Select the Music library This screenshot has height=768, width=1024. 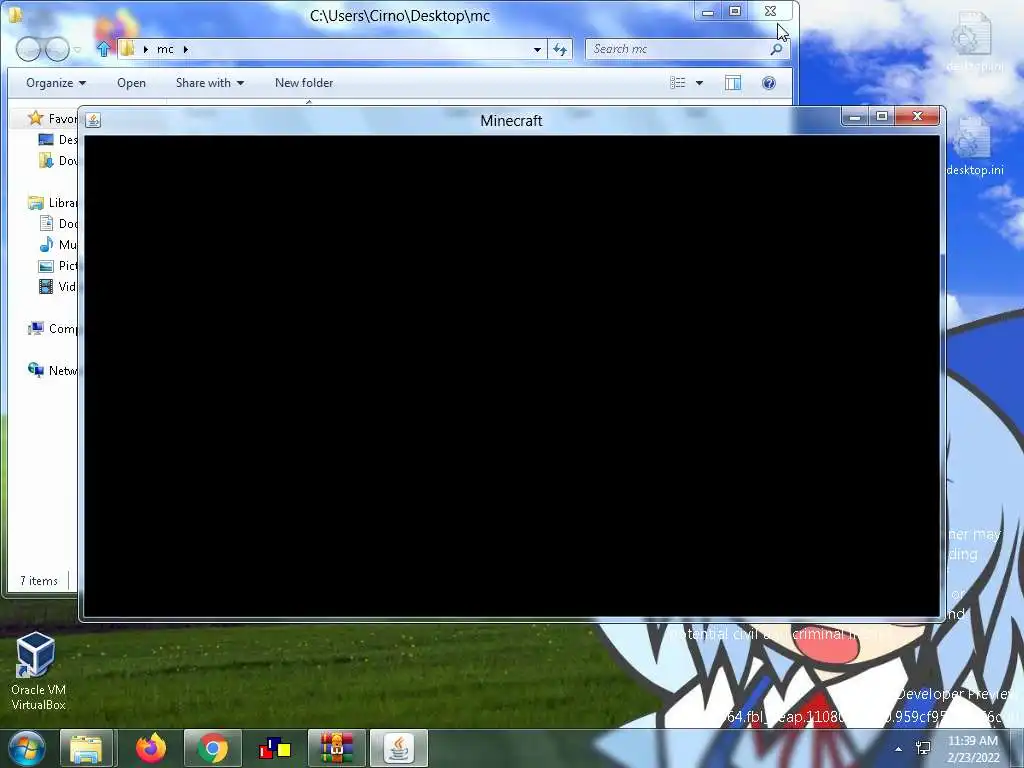coord(58,244)
